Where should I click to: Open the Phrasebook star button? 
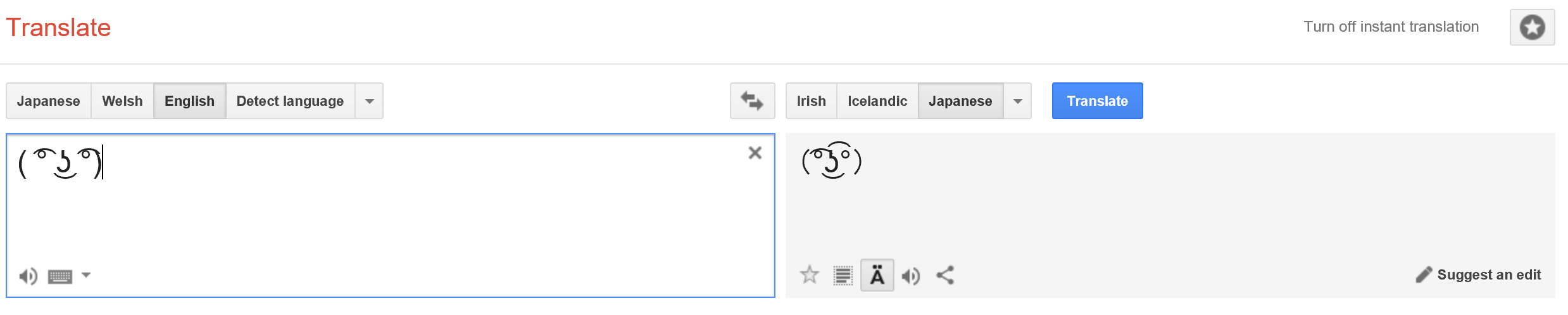point(1532,27)
